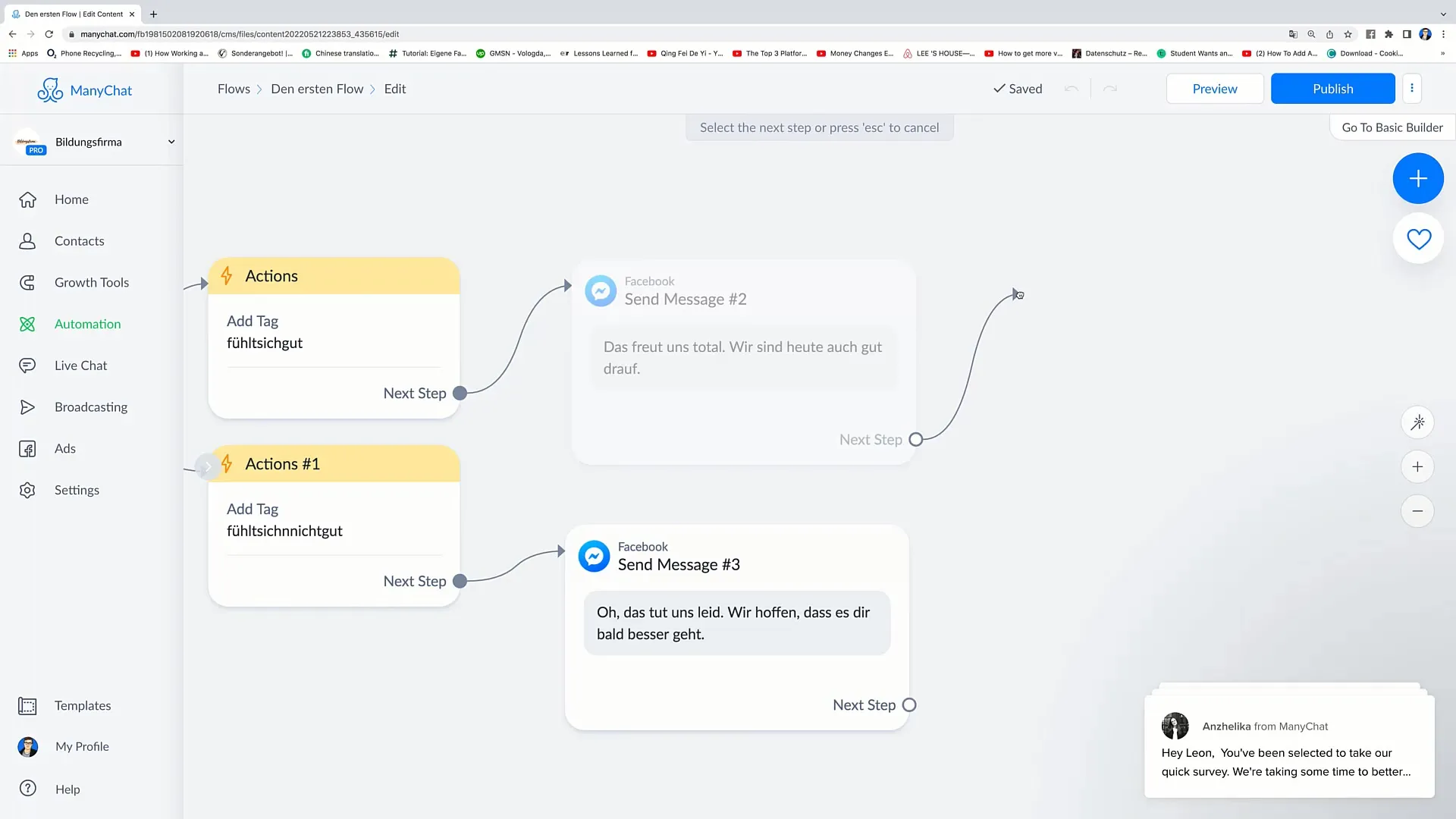The height and width of the screenshot is (819, 1456).
Task: Click the Templates icon in sidebar
Action: 27,706
